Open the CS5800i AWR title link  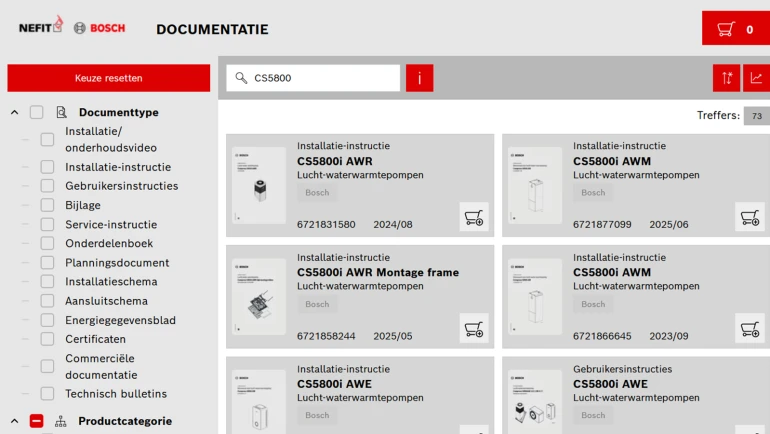(335, 161)
